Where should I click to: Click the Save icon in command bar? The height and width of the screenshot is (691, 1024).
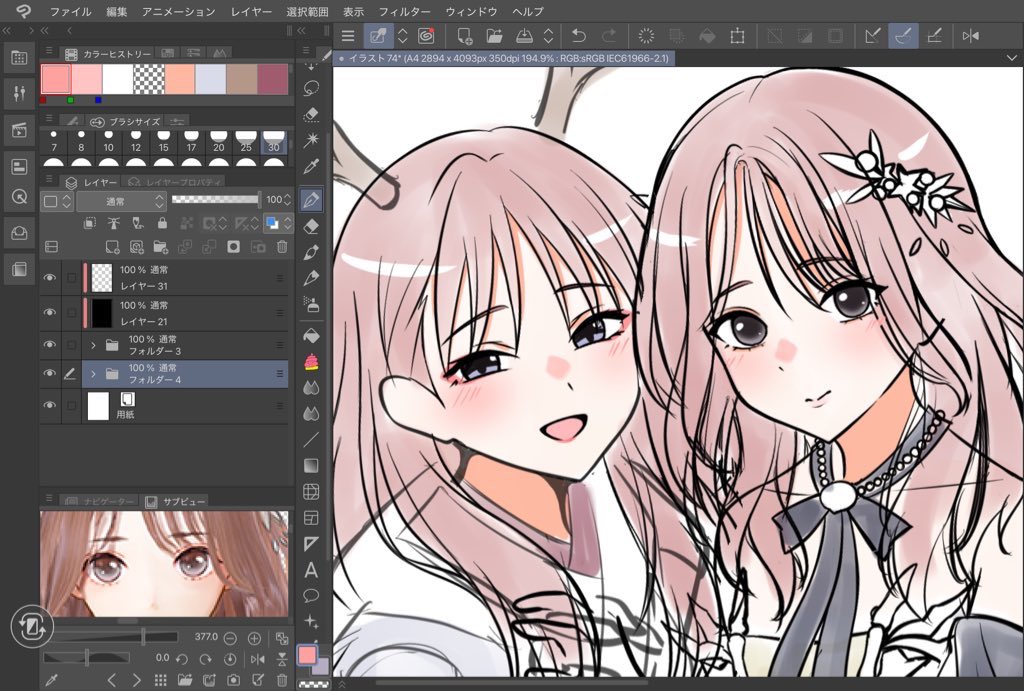coord(524,35)
